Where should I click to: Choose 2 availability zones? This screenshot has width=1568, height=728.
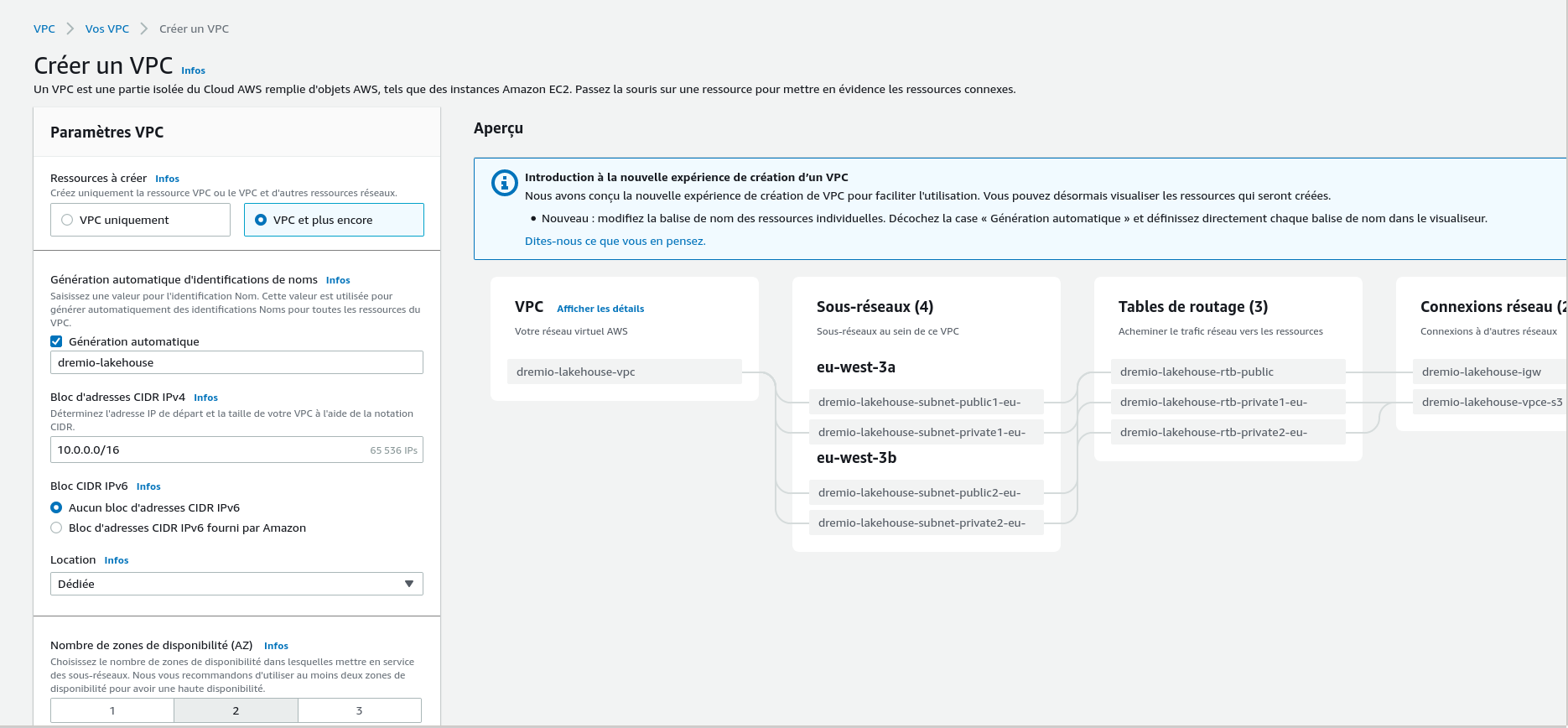click(x=236, y=710)
